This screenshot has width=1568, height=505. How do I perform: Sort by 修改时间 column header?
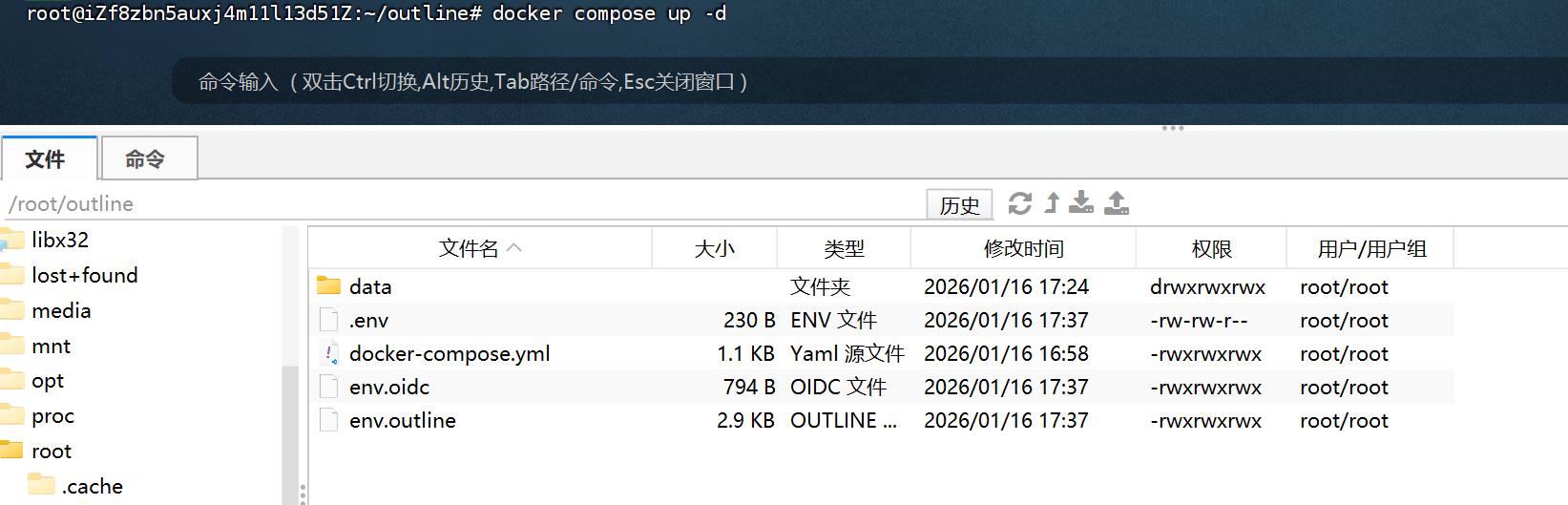(x=1023, y=248)
